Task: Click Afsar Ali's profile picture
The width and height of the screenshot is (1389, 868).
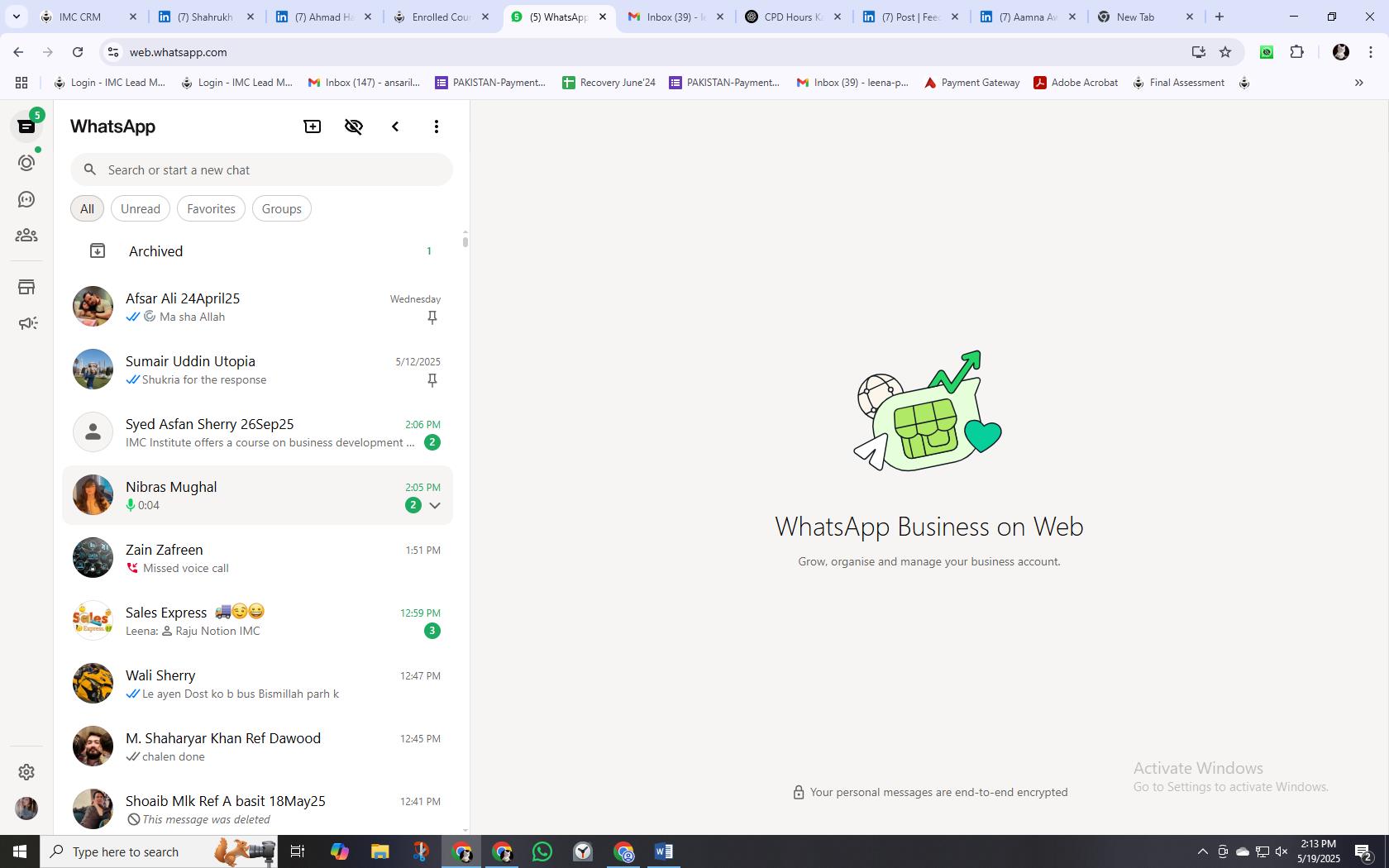Action: [93, 307]
